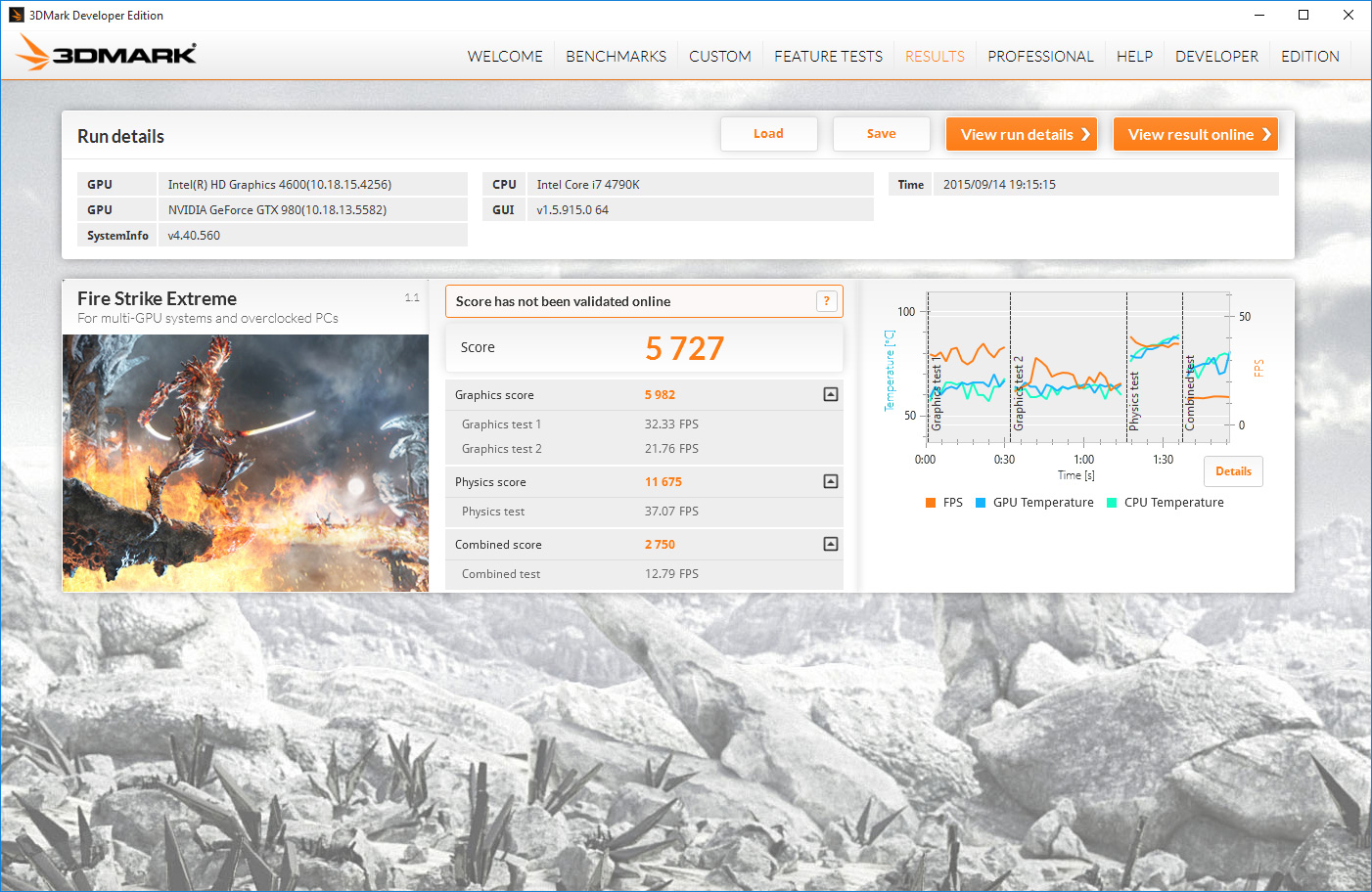Click the 3DMark title bar app icon

16,15
